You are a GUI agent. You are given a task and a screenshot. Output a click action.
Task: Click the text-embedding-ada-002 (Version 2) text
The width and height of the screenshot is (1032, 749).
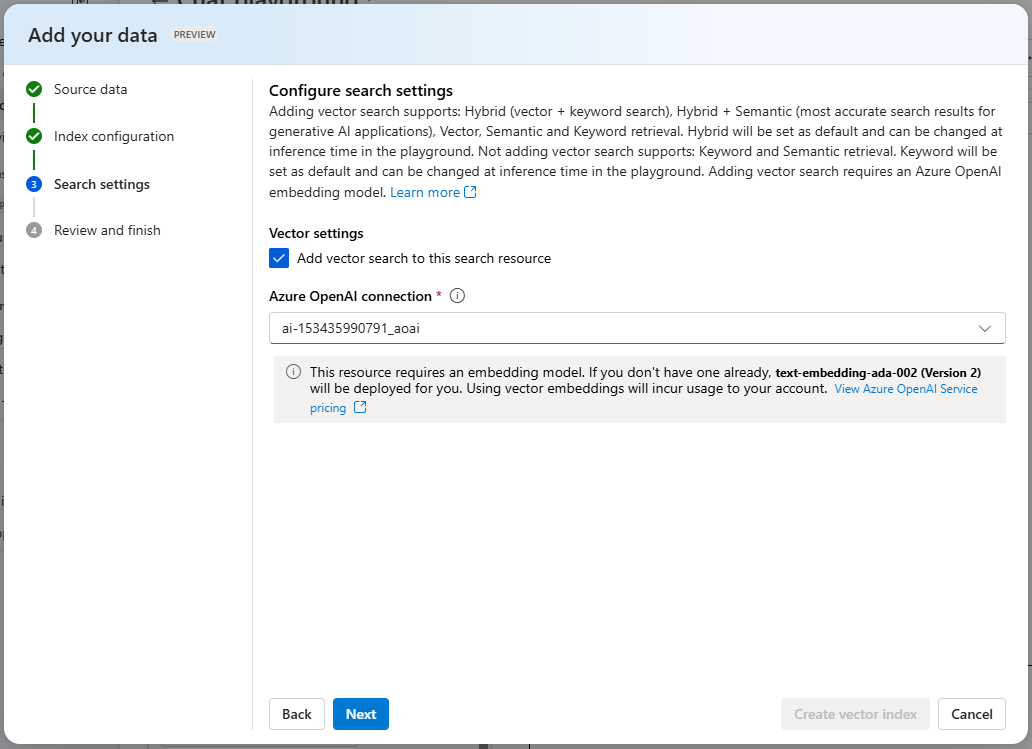click(878, 373)
